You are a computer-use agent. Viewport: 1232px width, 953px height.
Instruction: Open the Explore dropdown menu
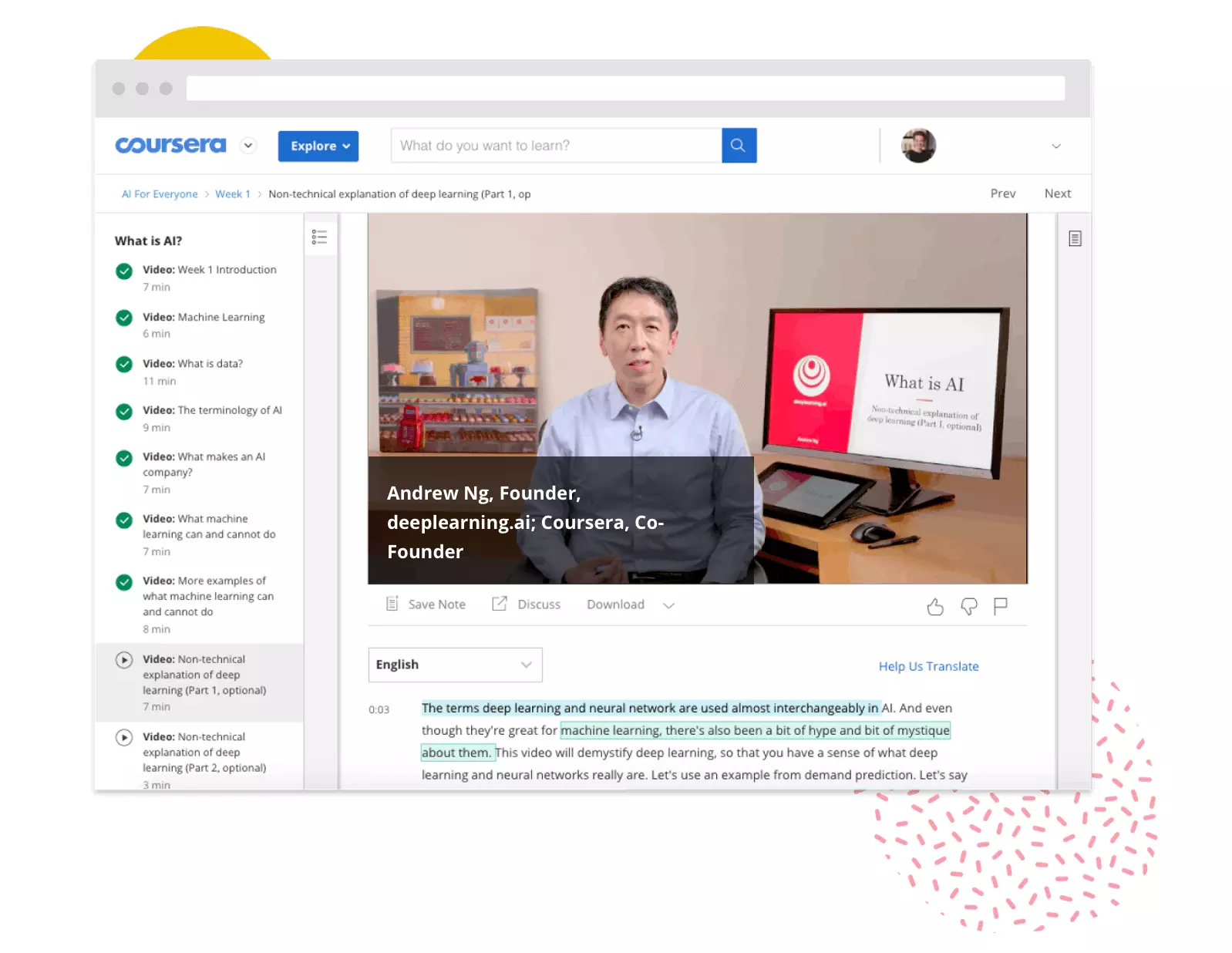(x=318, y=146)
